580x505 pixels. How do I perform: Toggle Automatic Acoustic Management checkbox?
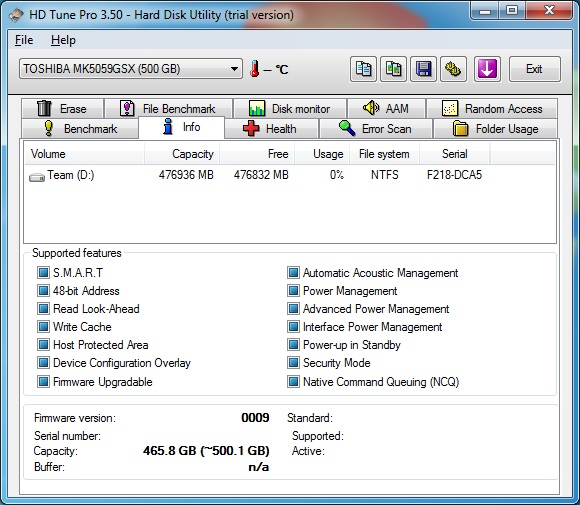coord(293,273)
